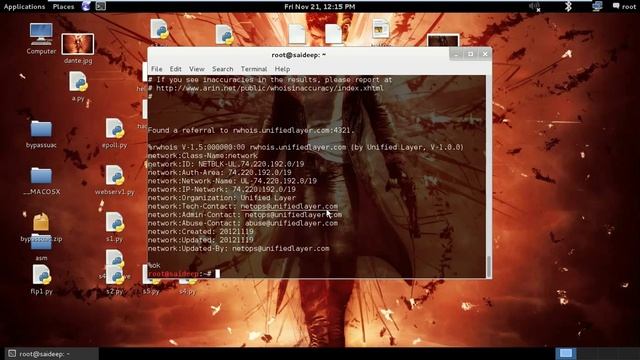Select the webserv1.py file icon
The image size is (640, 360).
[x=115, y=180]
